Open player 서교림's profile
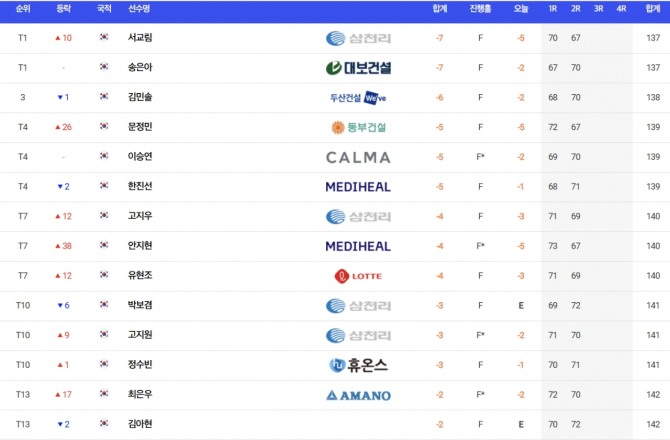The height and width of the screenshot is (440, 670). click(140, 38)
